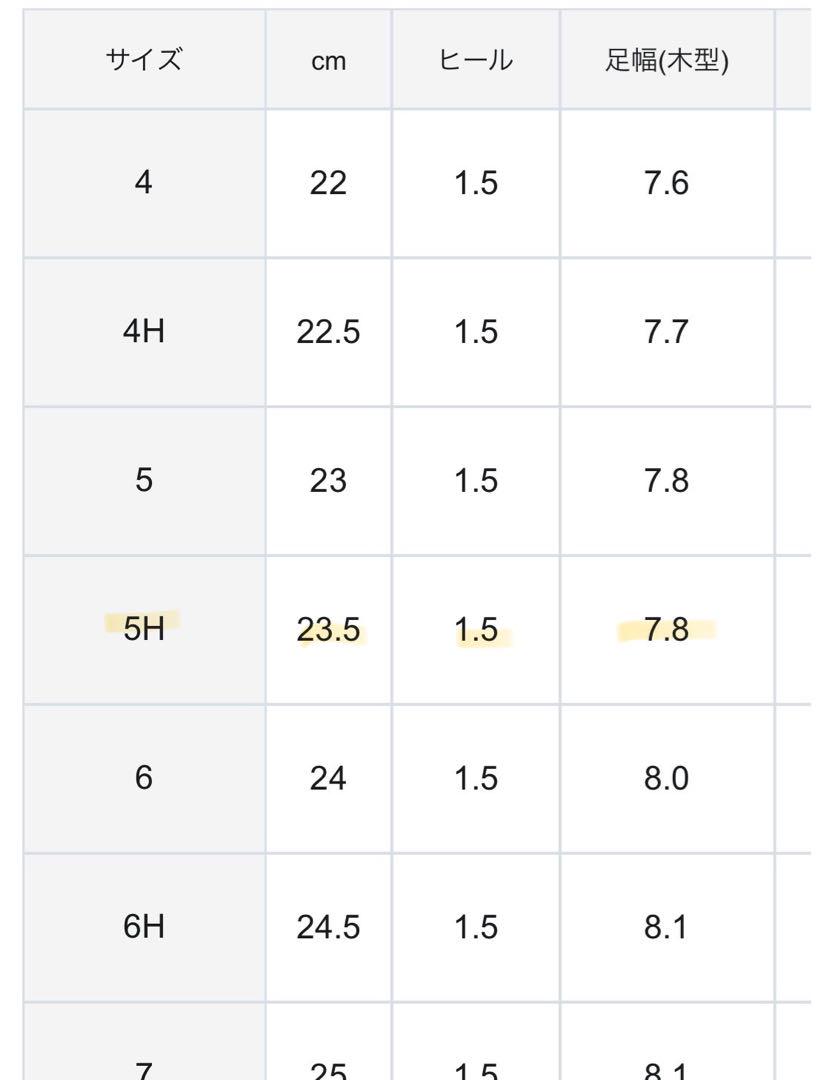Select the size 6 row label
The height and width of the screenshot is (1080, 821).
point(144,778)
